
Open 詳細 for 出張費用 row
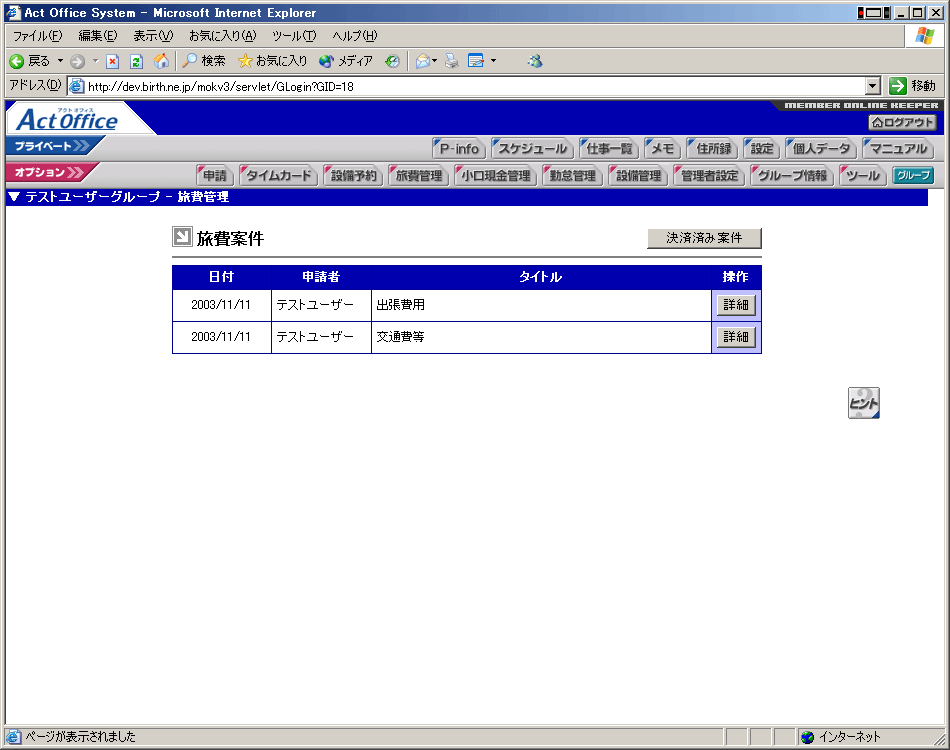[735, 305]
